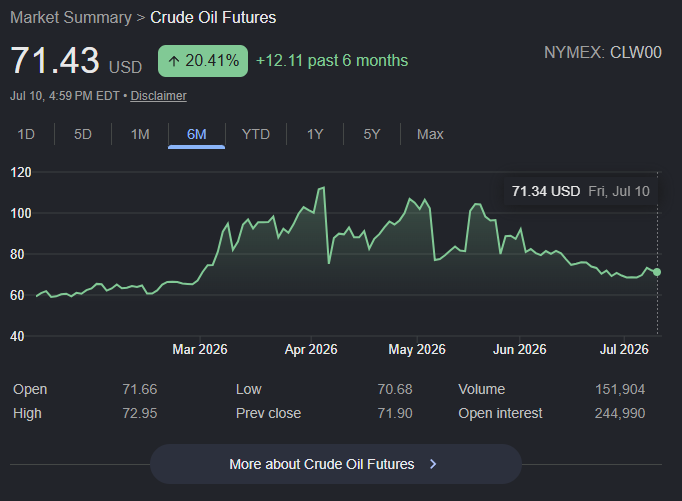Choose the 6M range tab
This screenshot has height=501, width=682.
(x=197, y=134)
